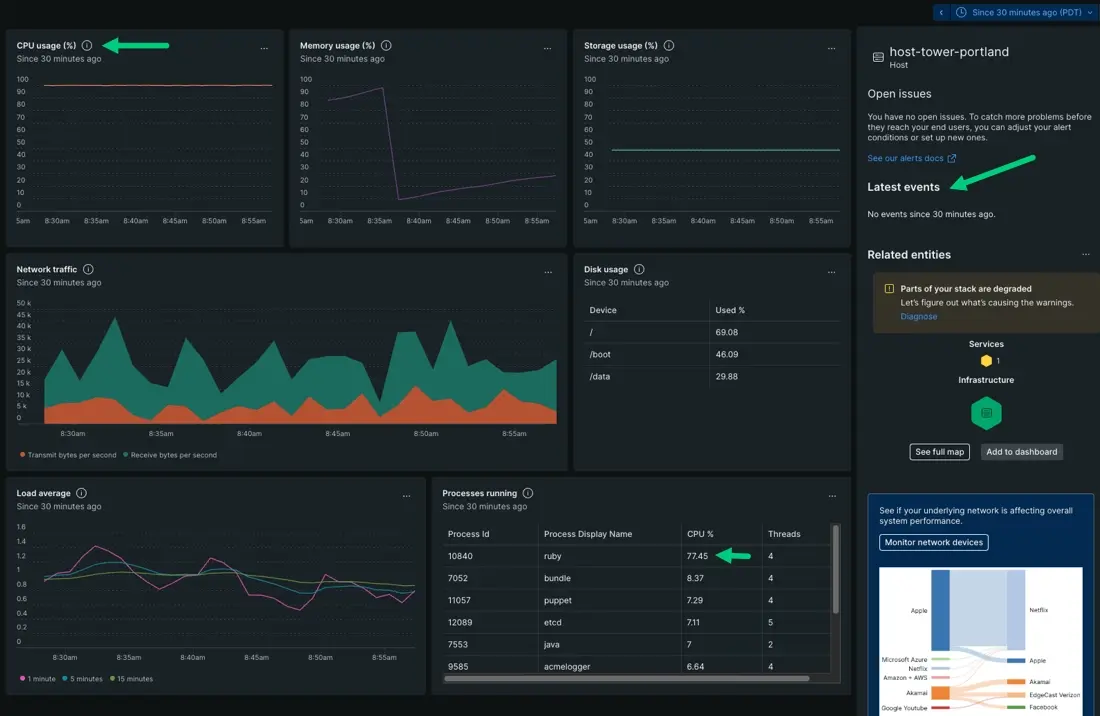
Task: Open CPU usage chart options menu
Action: pyautogui.click(x=264, y=48)
